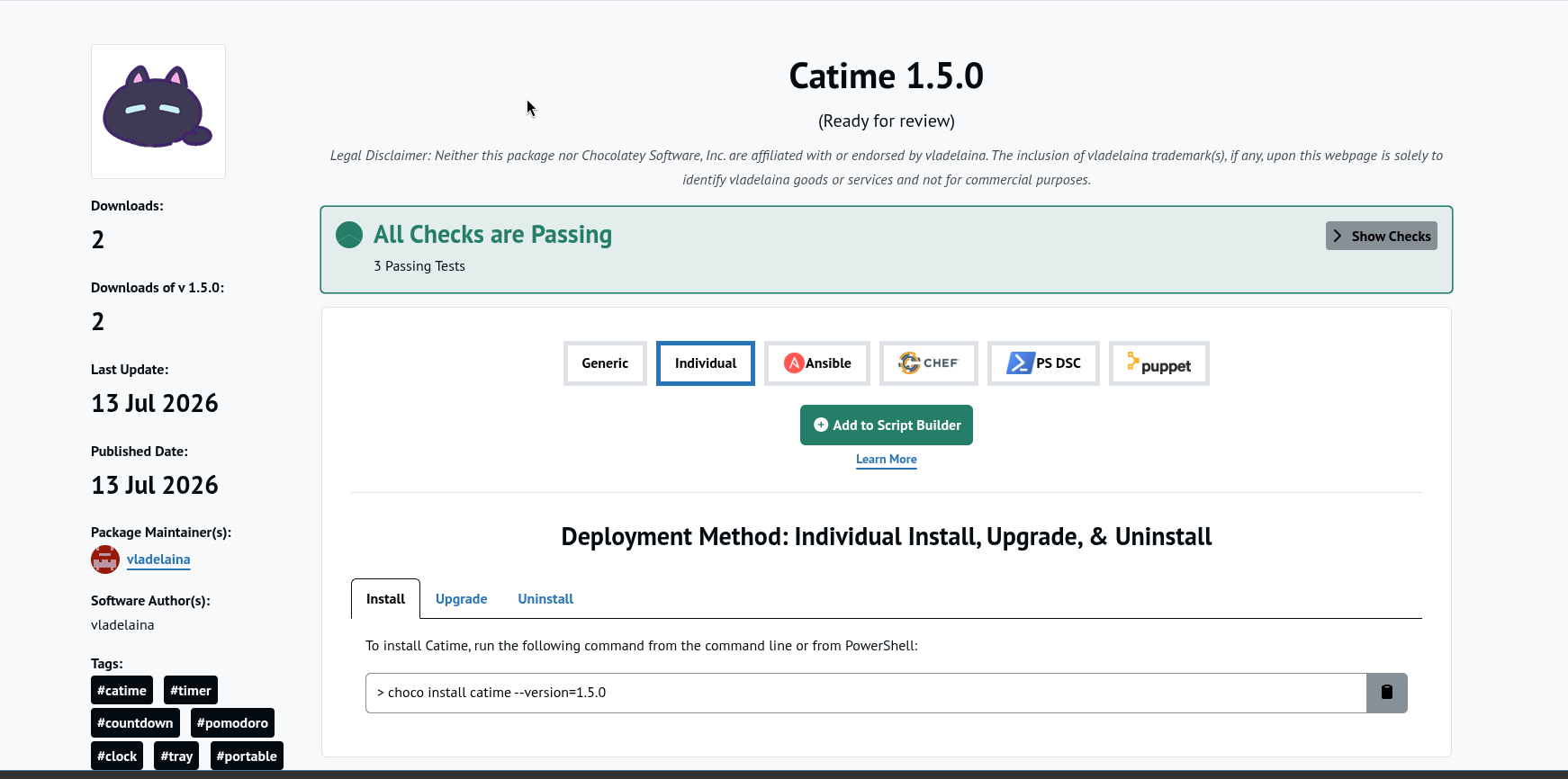Viewport: 1568px width, 779px height.
Task: Choose the Chef deployment method
Action: pos(929,363)
